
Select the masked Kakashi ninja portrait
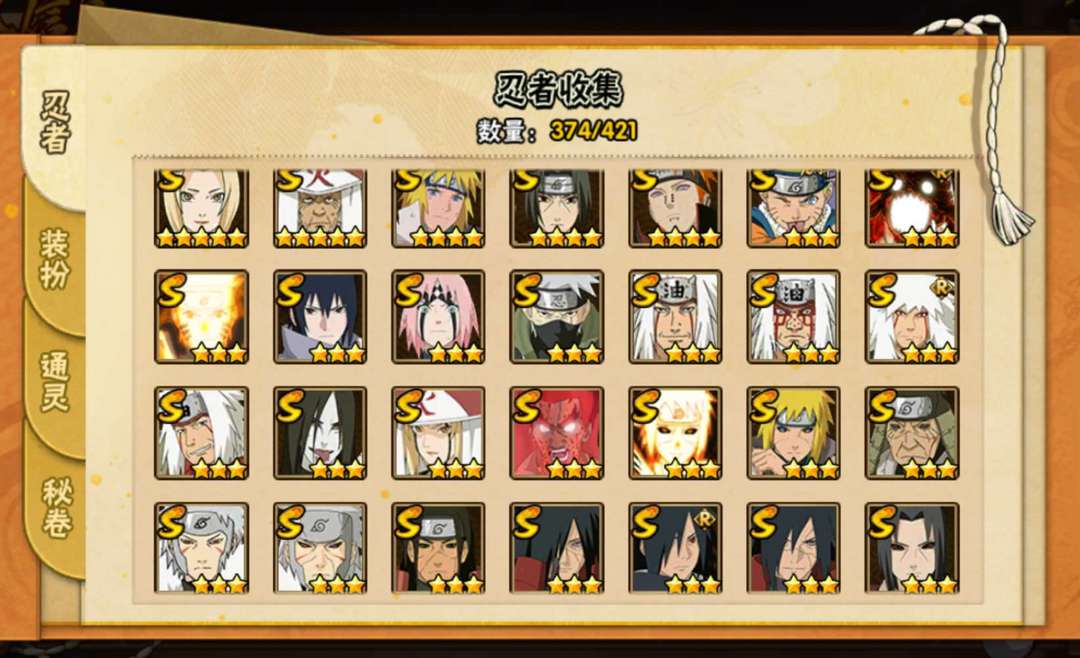point(557,317)
